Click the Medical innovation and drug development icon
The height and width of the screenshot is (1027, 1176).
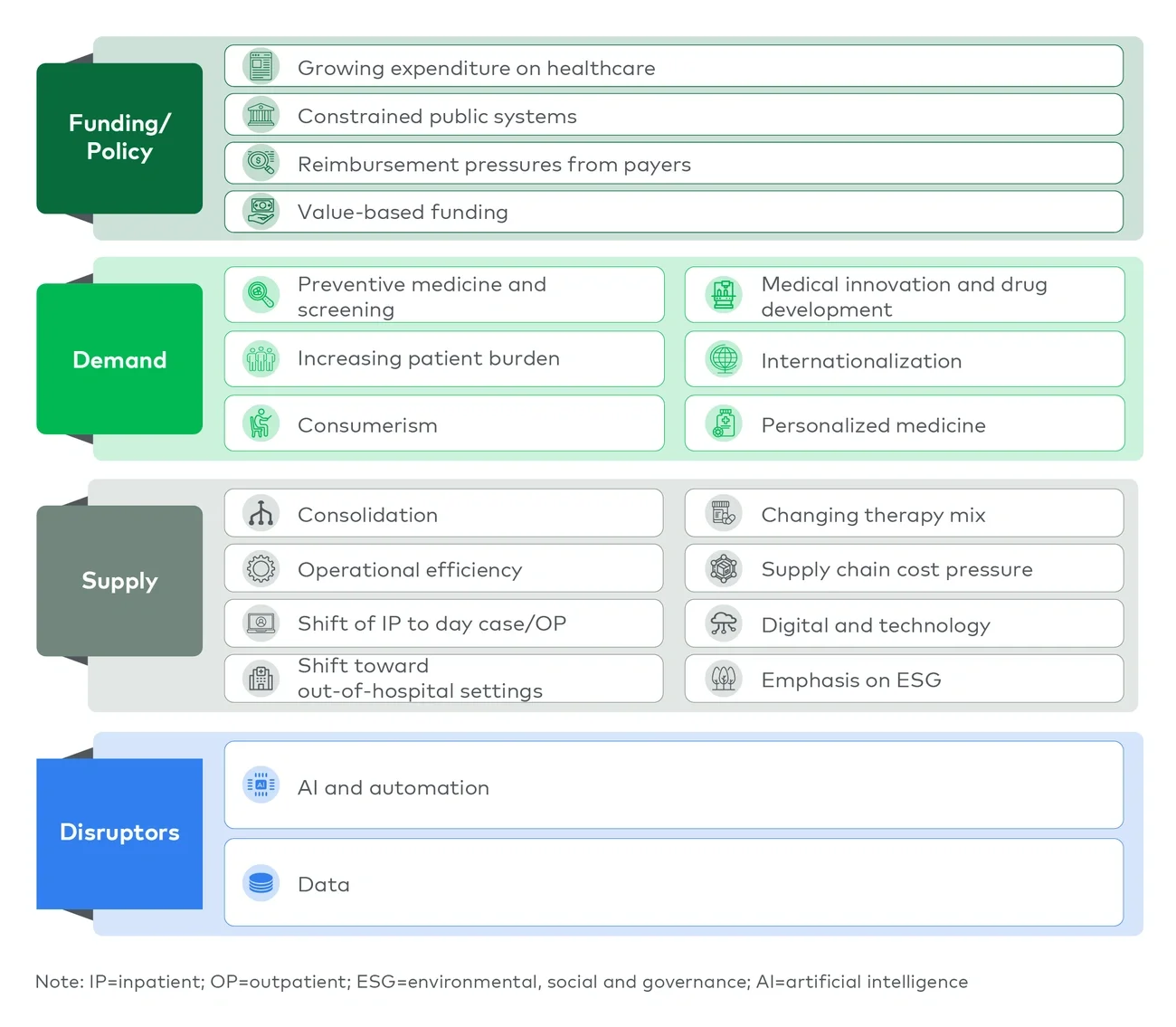pos(724,295)
